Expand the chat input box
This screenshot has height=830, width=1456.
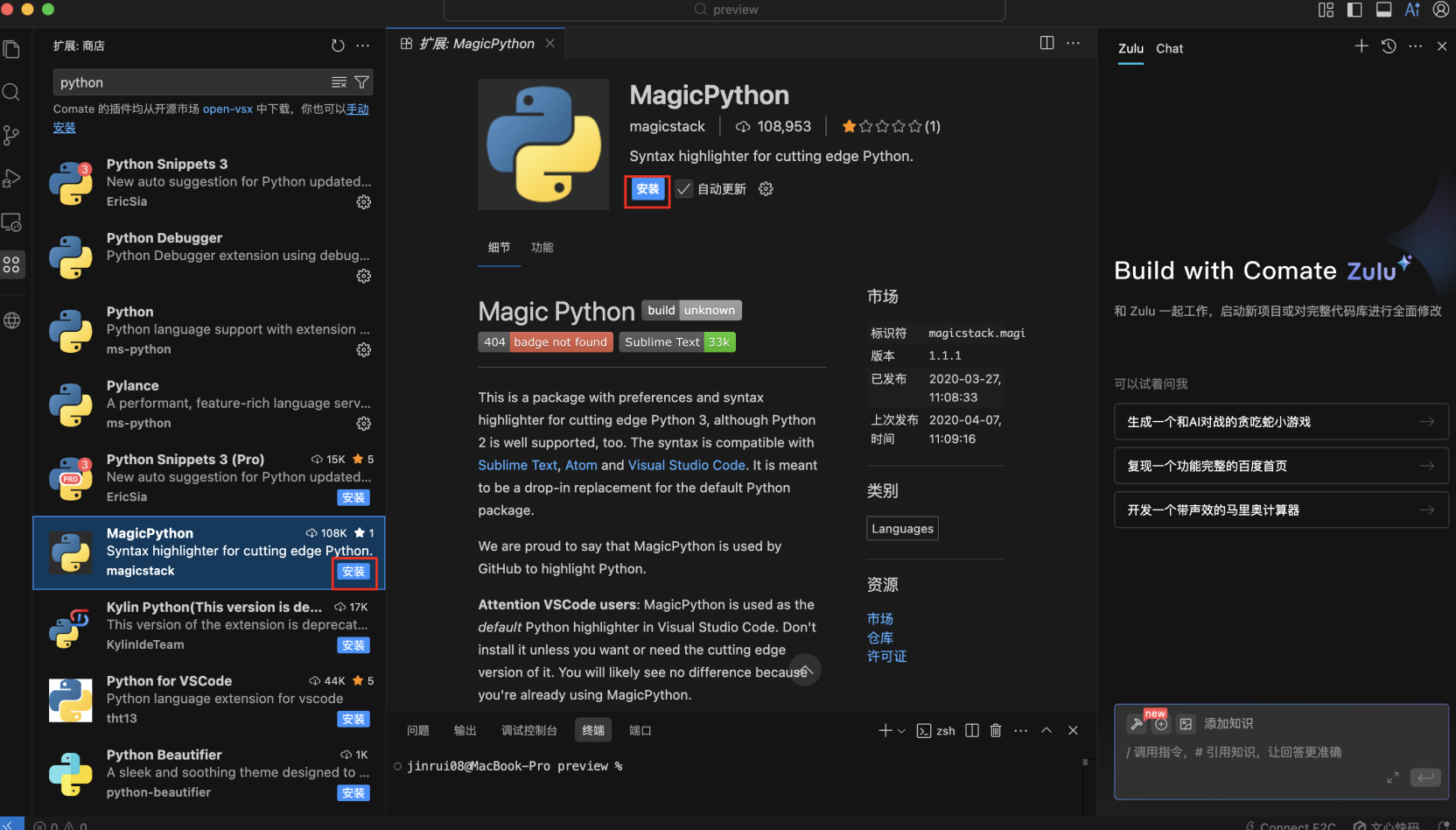pyautogui.click(x=1393, y=777)
